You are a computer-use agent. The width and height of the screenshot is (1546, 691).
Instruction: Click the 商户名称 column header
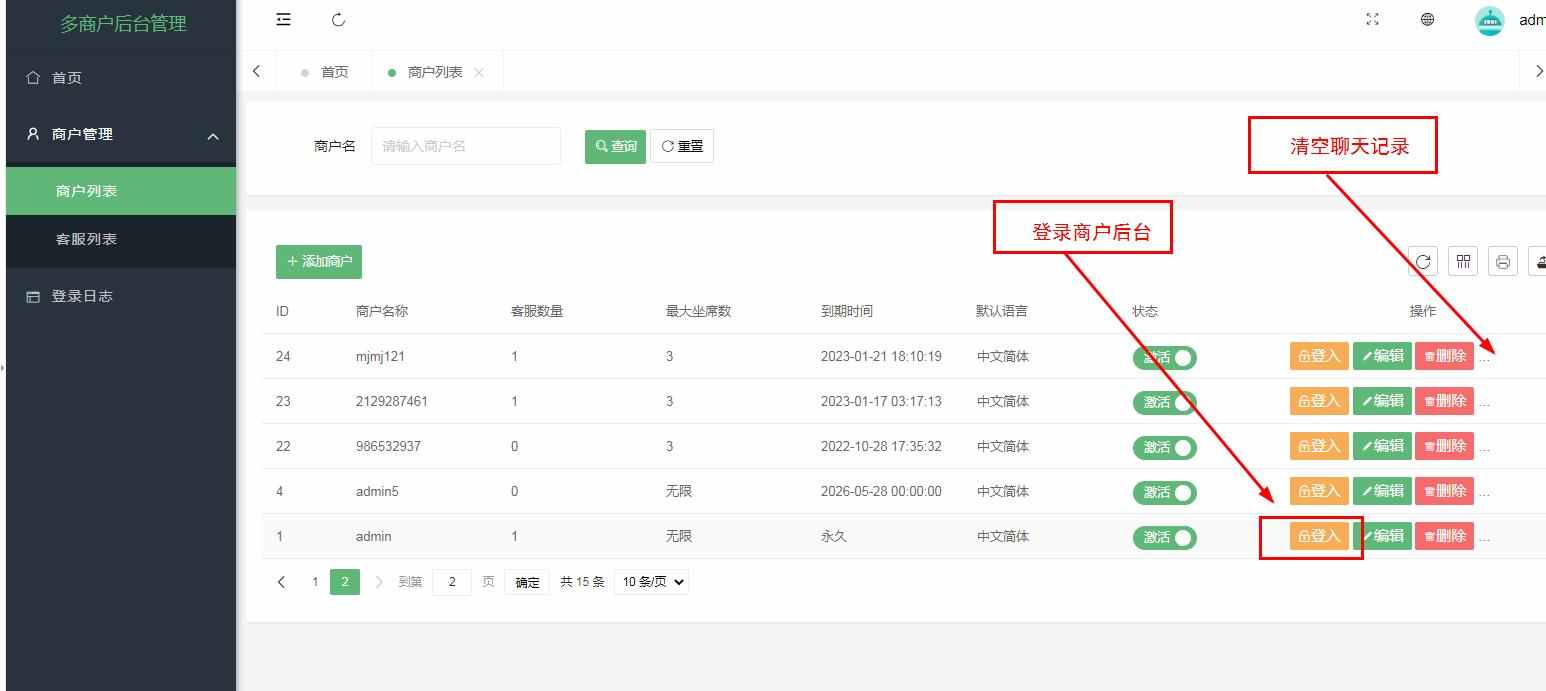pos(382,311)
